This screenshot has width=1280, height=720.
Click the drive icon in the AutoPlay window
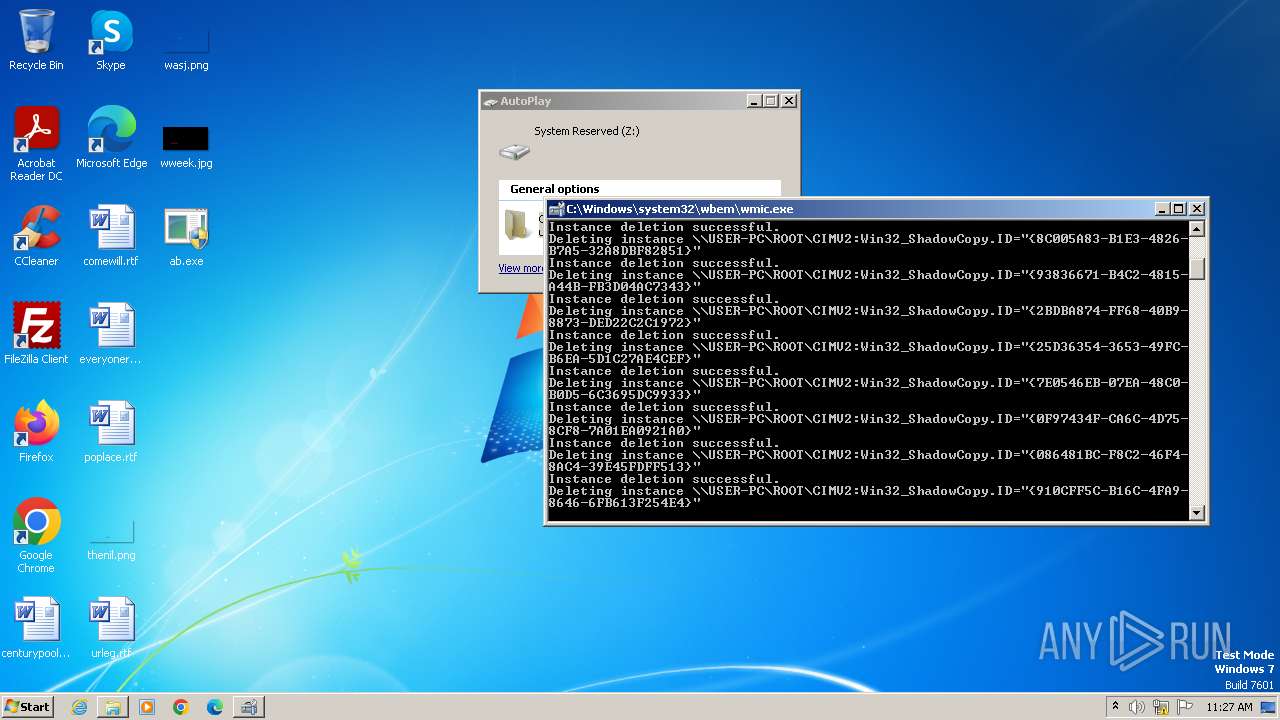tap(515, 151)
